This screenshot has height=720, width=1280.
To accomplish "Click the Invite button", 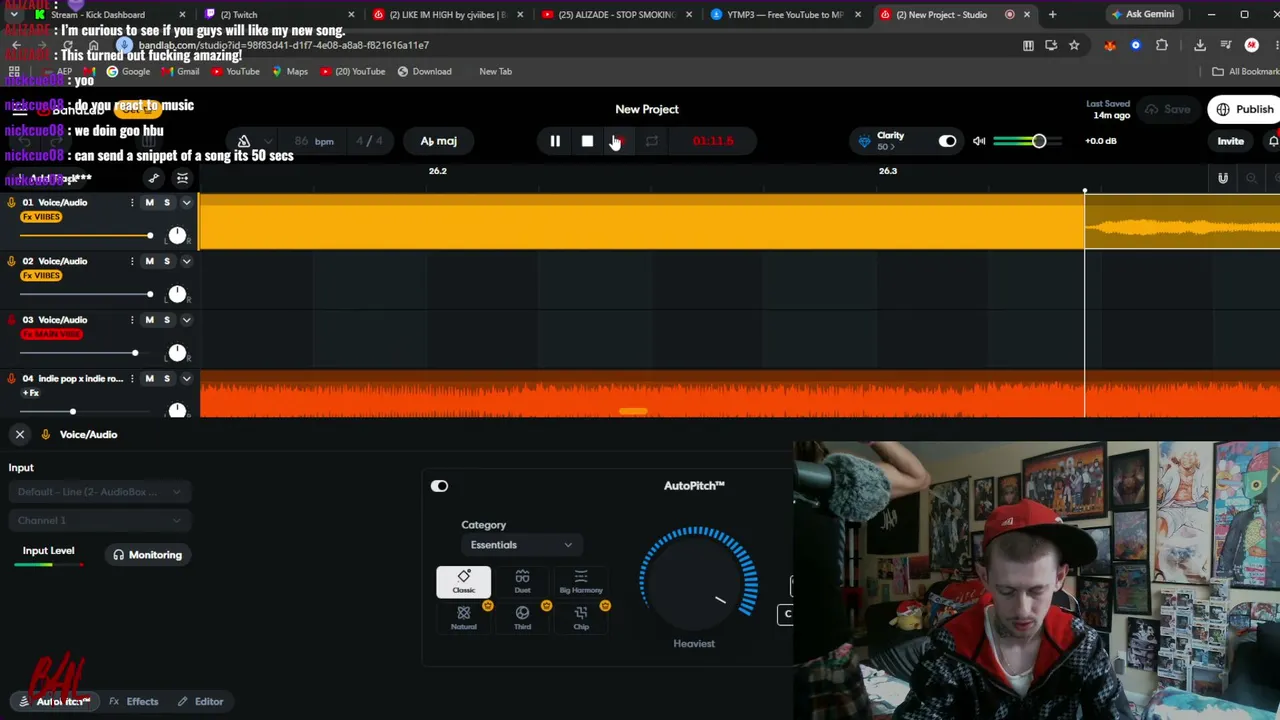I will [1230, 141].
